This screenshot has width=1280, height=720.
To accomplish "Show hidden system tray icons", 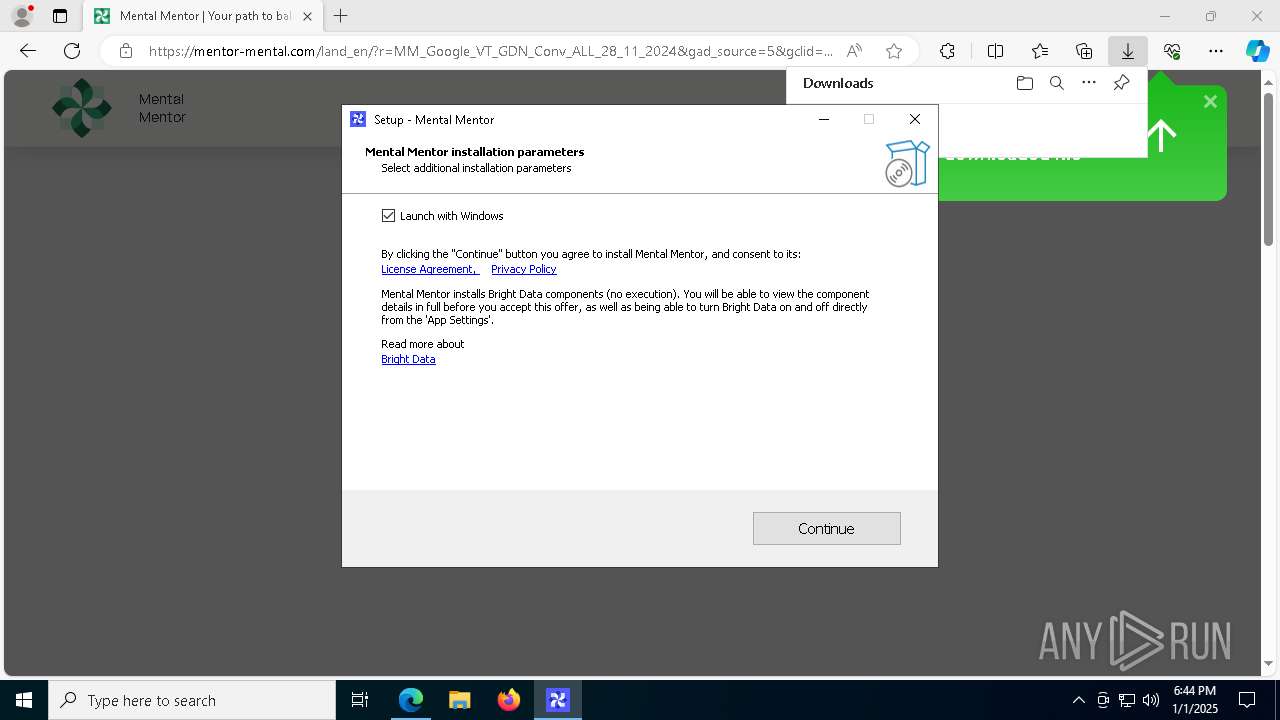I will pyautogui.click(x=1078, y=700).
